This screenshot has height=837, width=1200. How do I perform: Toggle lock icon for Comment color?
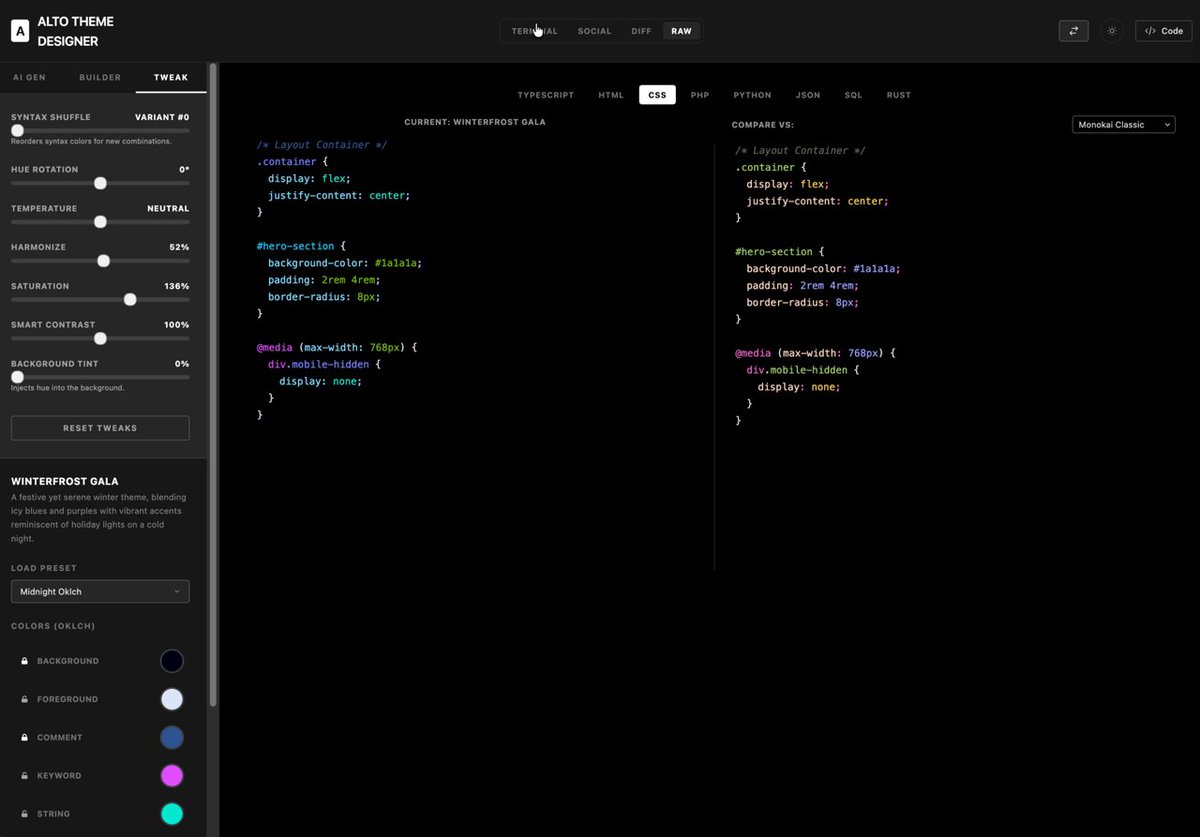click(24, 737)
